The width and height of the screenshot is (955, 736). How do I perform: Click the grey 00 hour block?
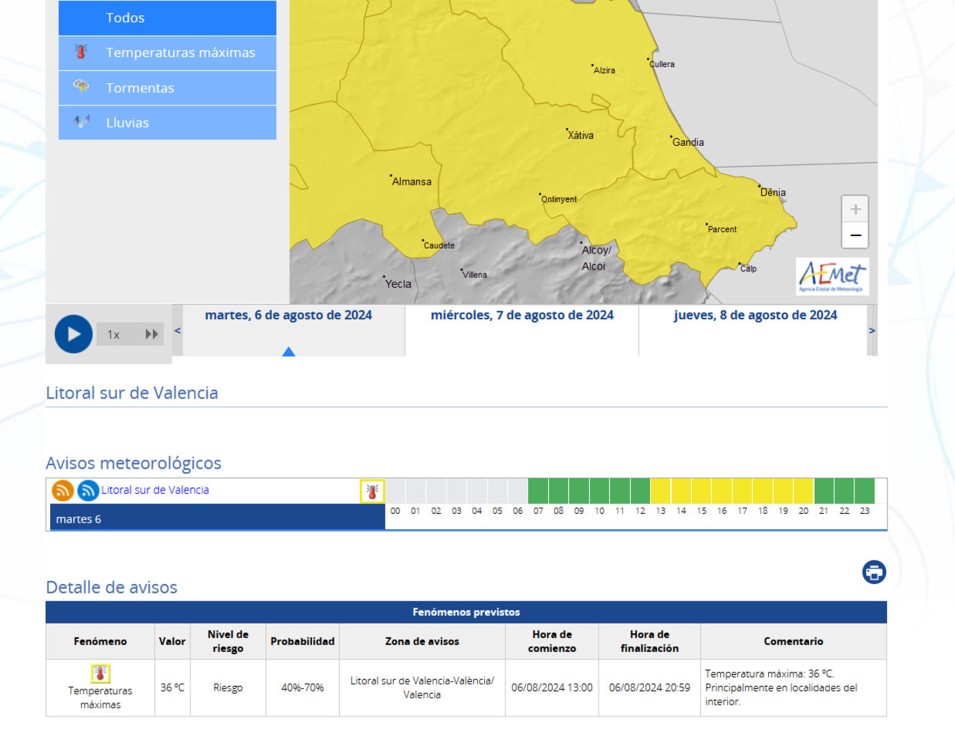click(395, 491)
